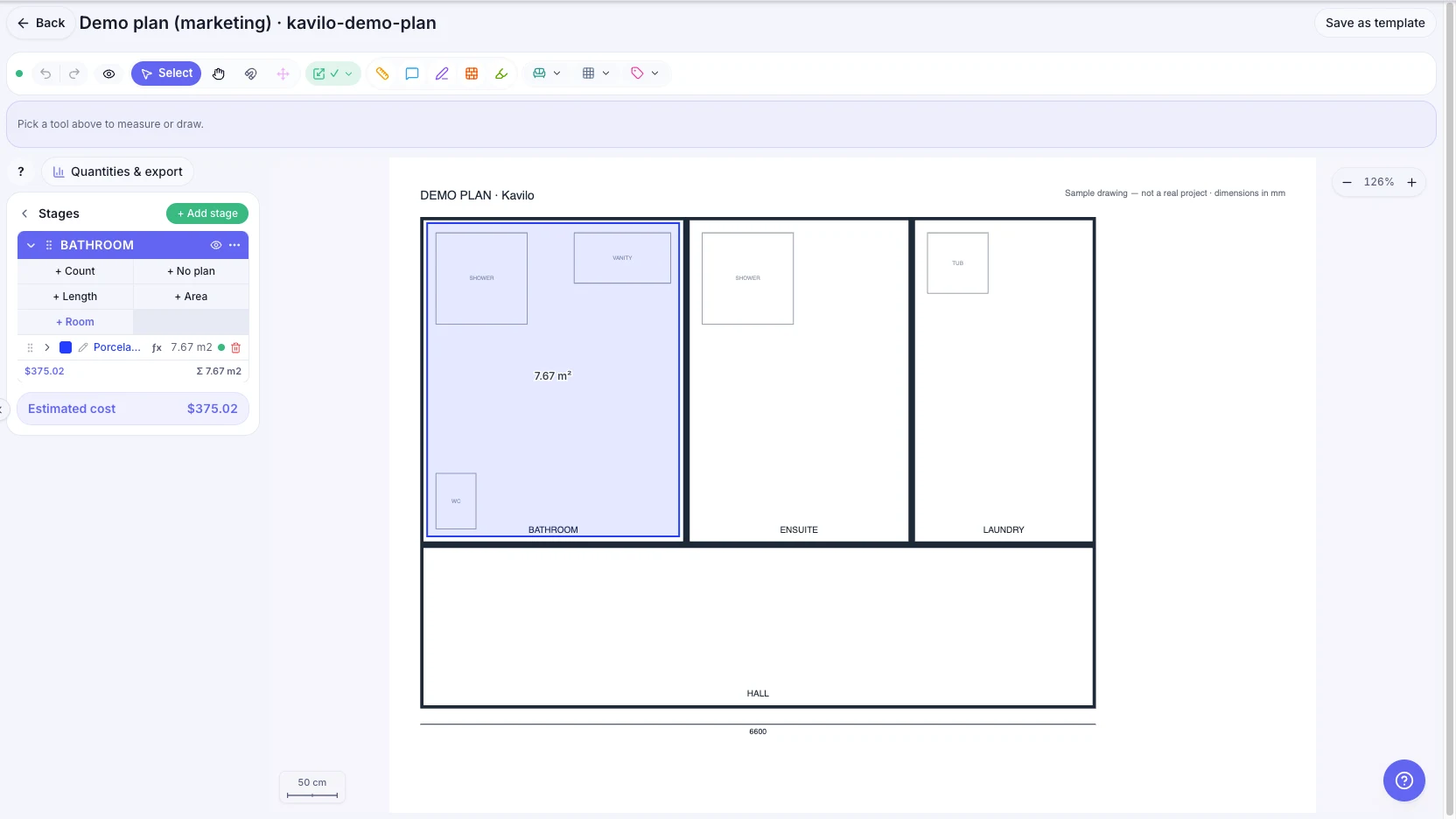Collapse Stages panel with back chevron
The image size is (1456, 819).
coord(24,213)
